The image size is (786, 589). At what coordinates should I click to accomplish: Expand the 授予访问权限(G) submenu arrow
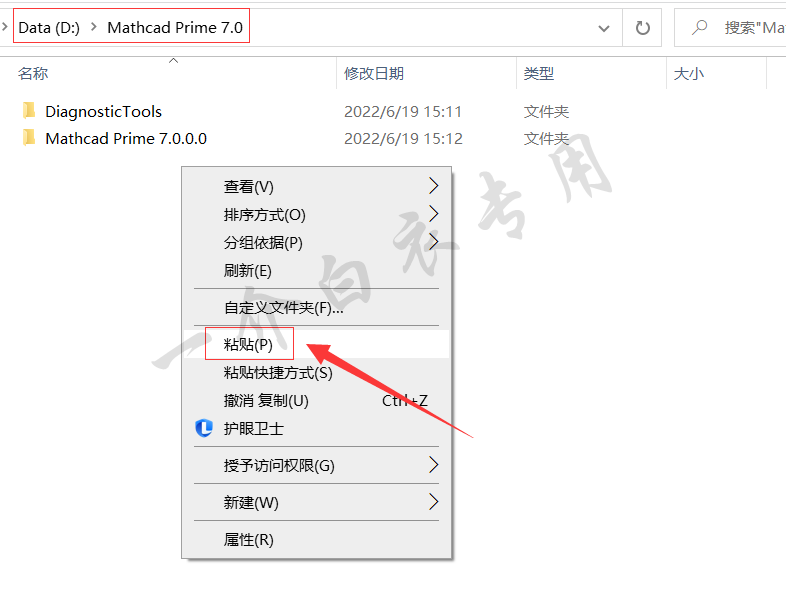pyautogui.click(x=434, y=465)
